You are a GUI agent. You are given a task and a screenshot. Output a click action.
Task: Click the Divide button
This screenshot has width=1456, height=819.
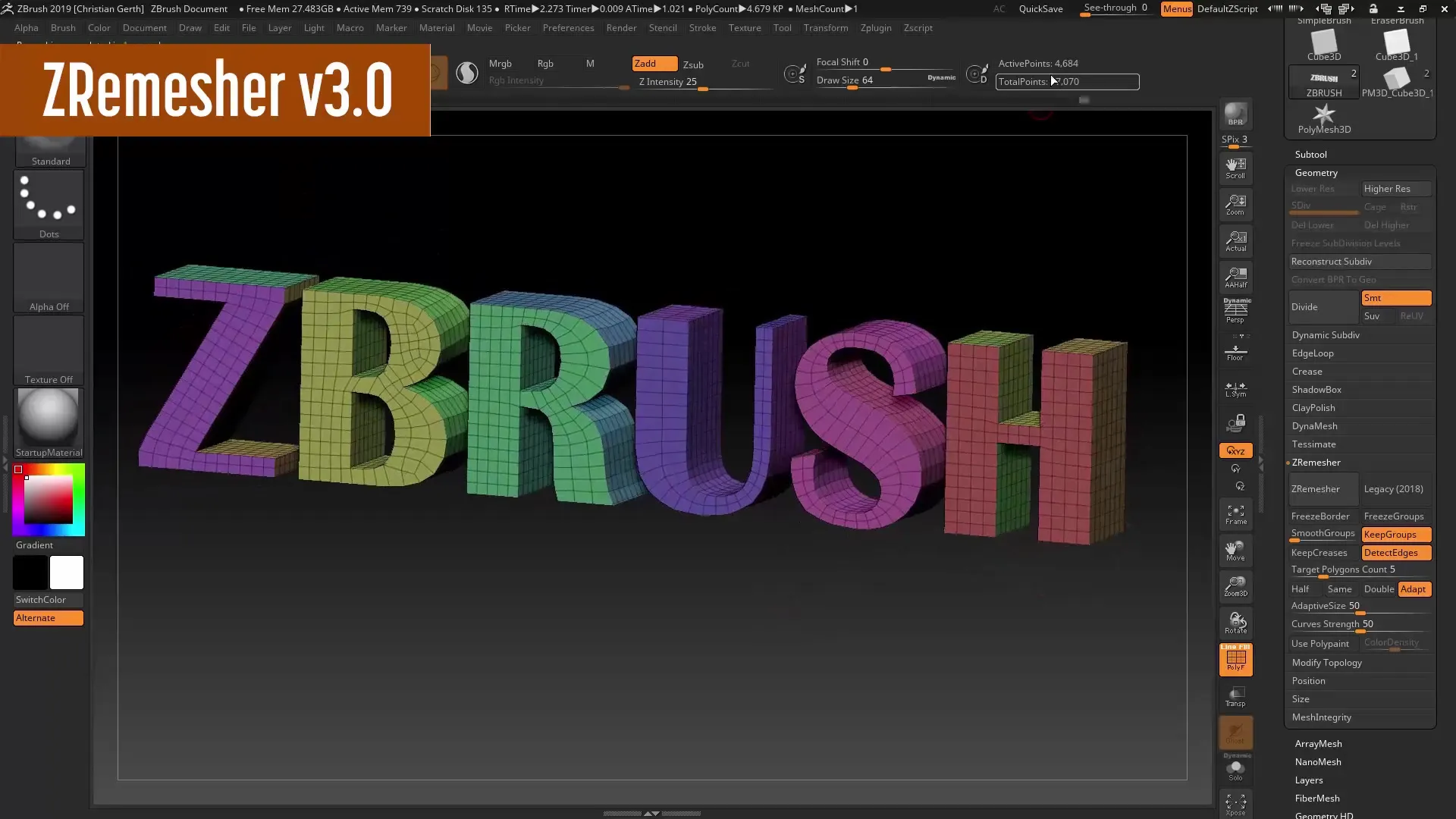(1323, 307)
